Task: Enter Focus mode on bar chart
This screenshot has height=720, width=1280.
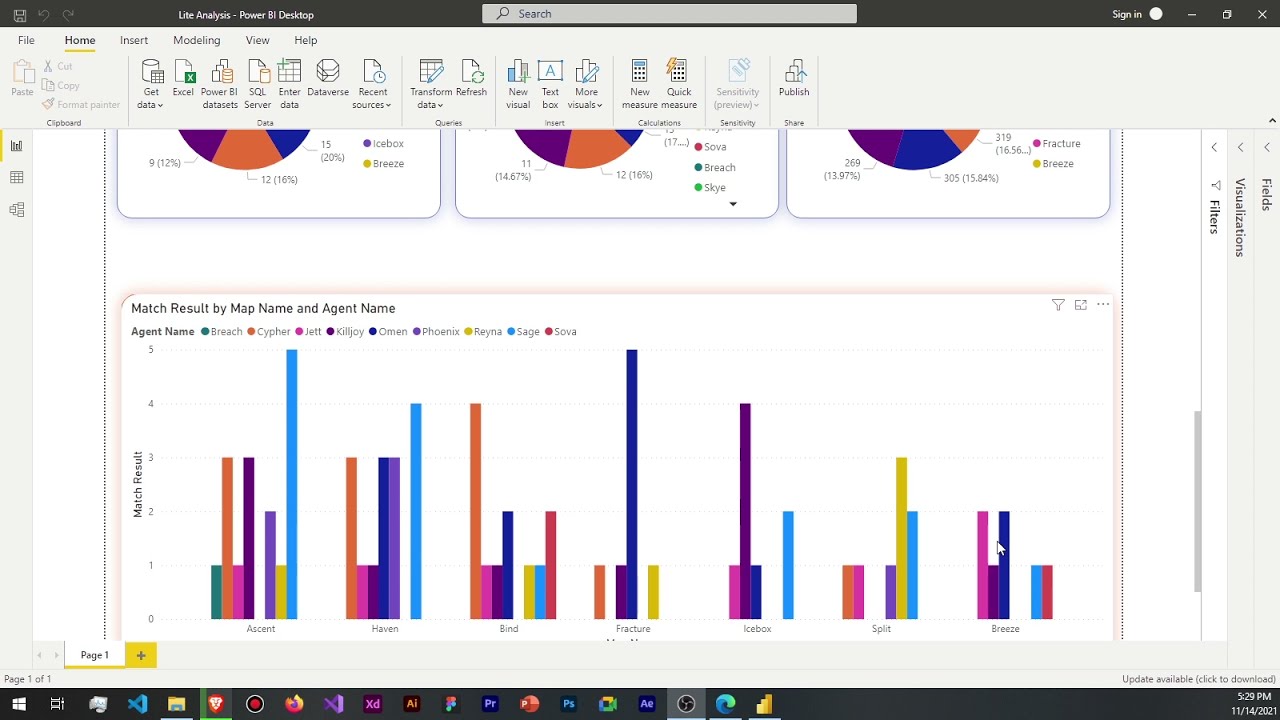Action: click(x=1081, y=305)
